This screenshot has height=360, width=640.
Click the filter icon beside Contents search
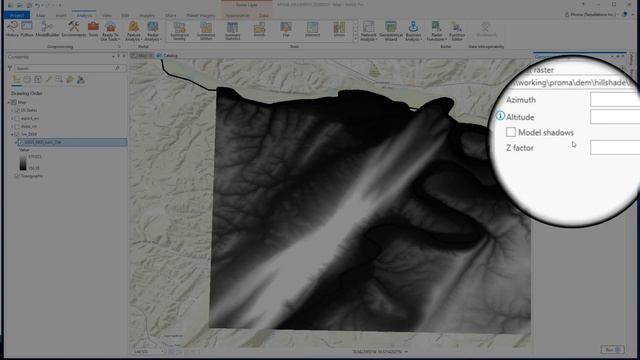[10, 68]
